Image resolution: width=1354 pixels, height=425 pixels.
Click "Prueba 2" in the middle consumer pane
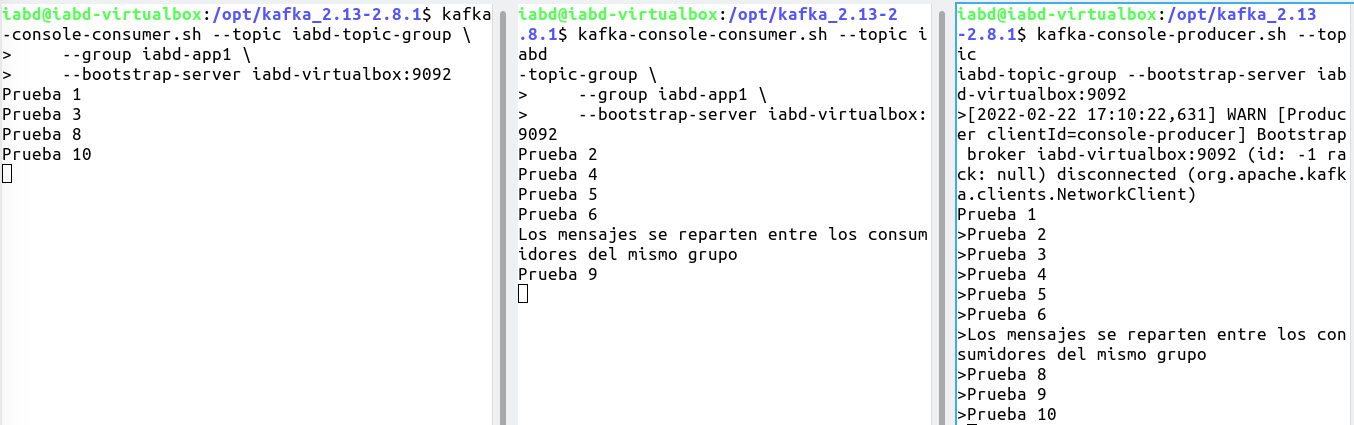click(x=557, y=154)
